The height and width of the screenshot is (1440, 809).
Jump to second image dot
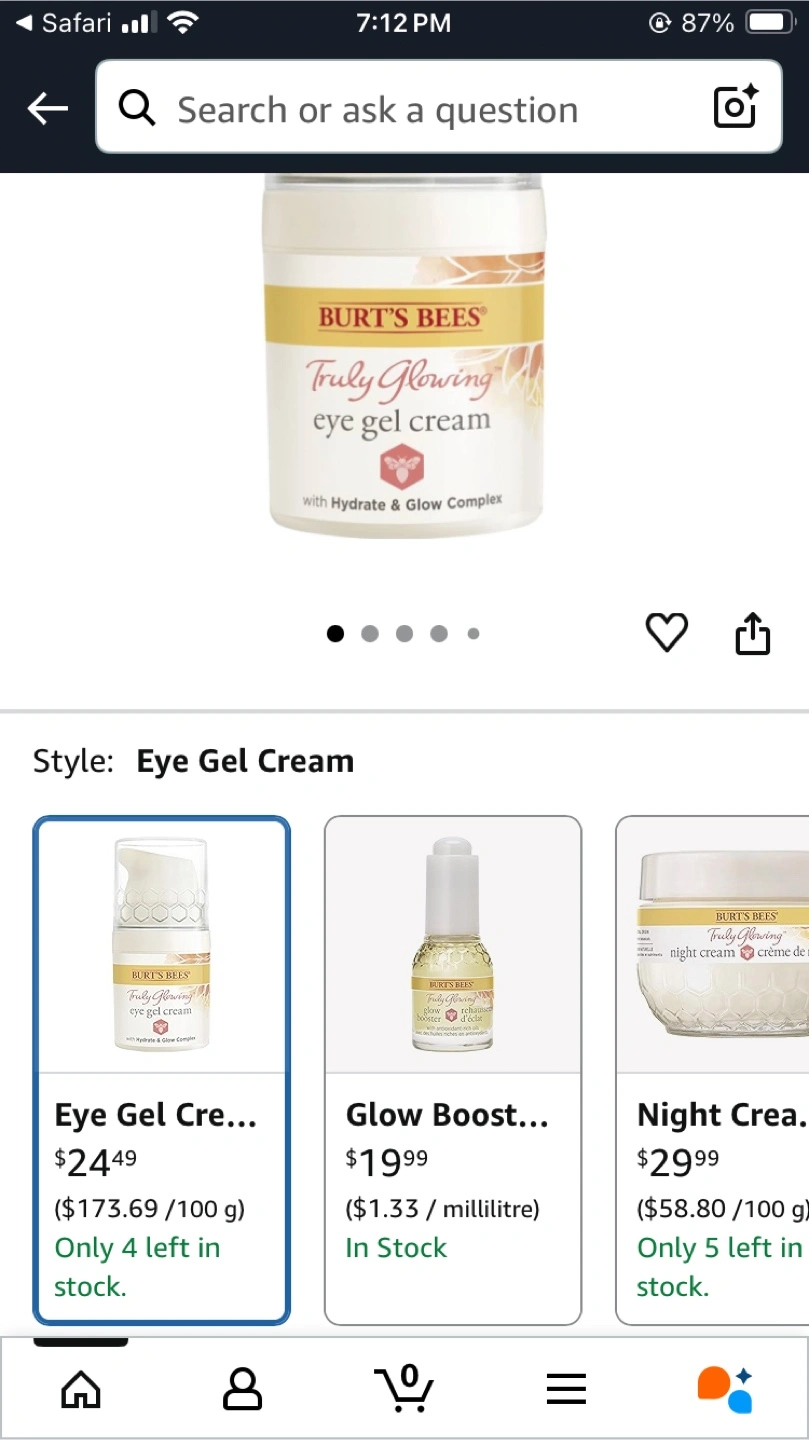coord(370,633)
